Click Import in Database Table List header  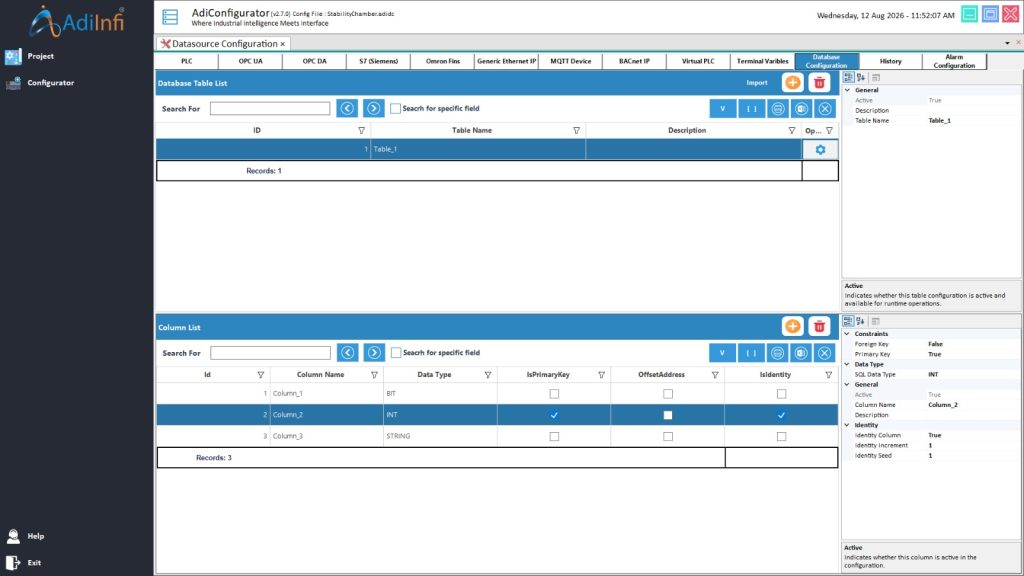(x=757, y=83)
